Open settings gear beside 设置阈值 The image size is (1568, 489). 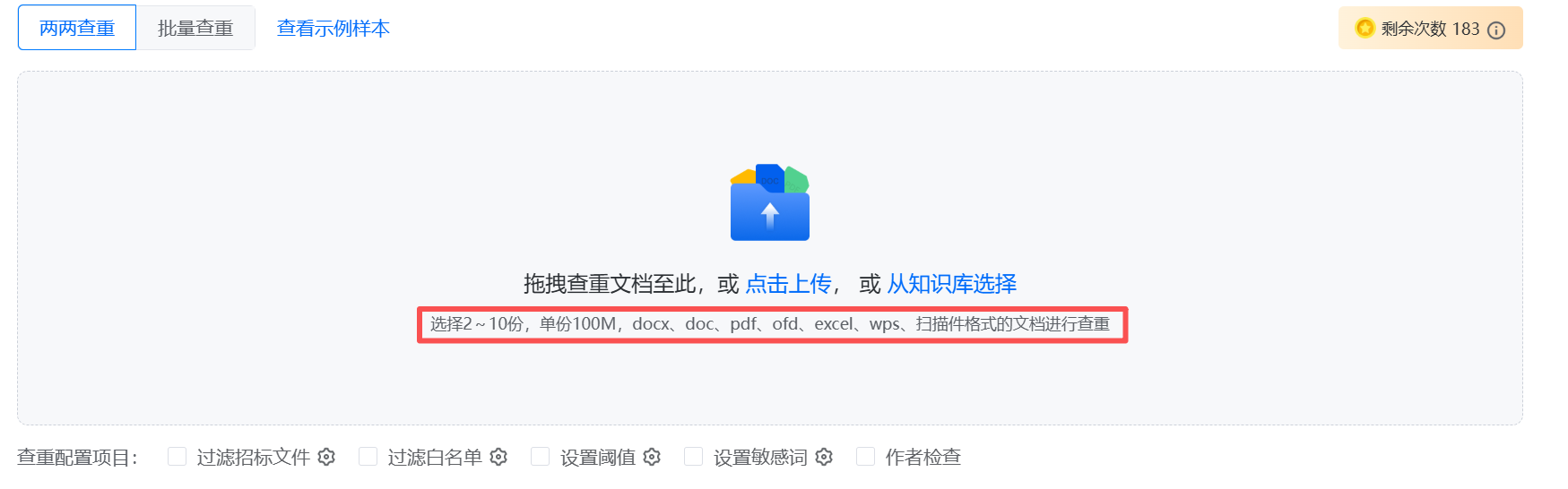coord(652,457)
